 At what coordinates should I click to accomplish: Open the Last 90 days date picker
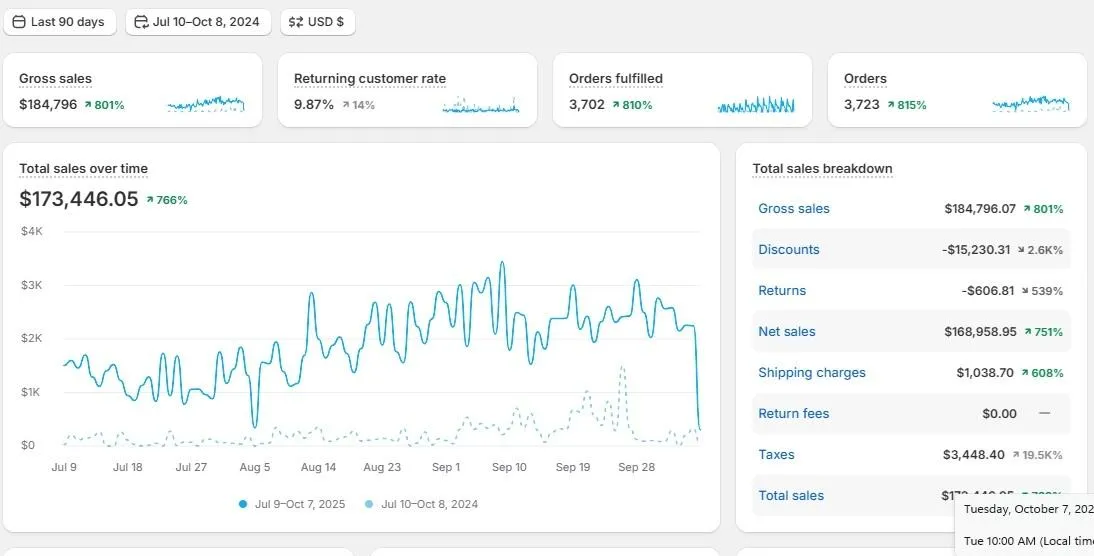[x=59, y=22]
